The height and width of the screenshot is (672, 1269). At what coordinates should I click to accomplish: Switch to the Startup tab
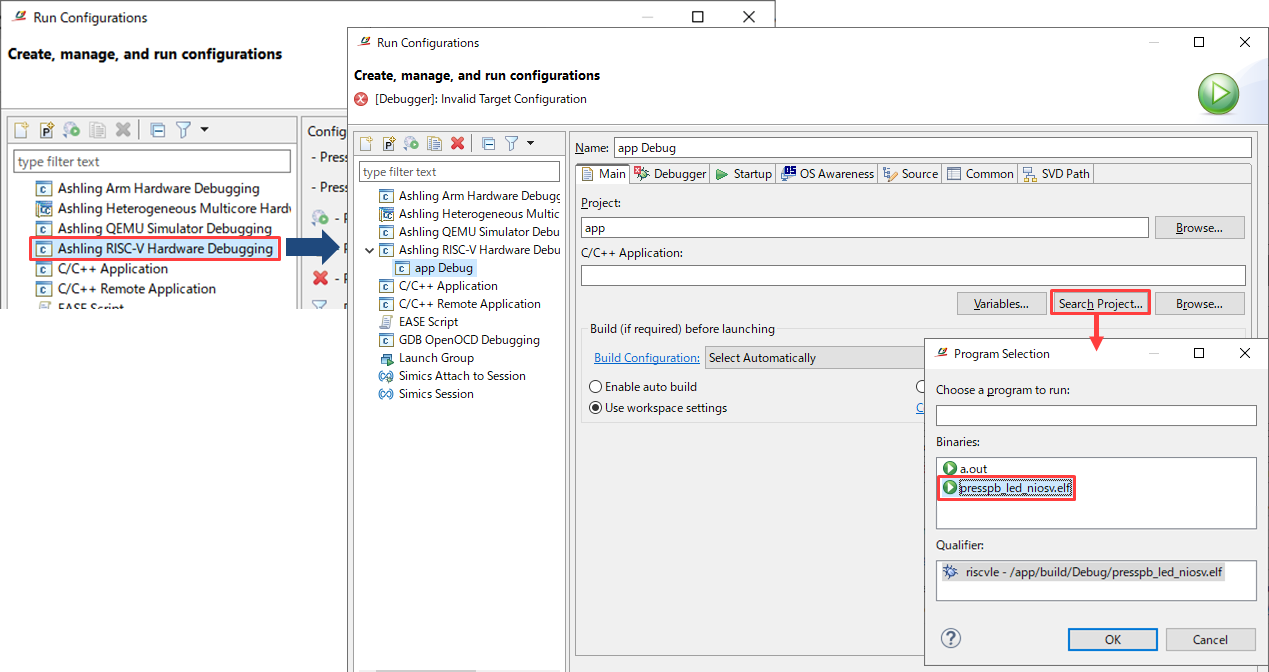744,174
